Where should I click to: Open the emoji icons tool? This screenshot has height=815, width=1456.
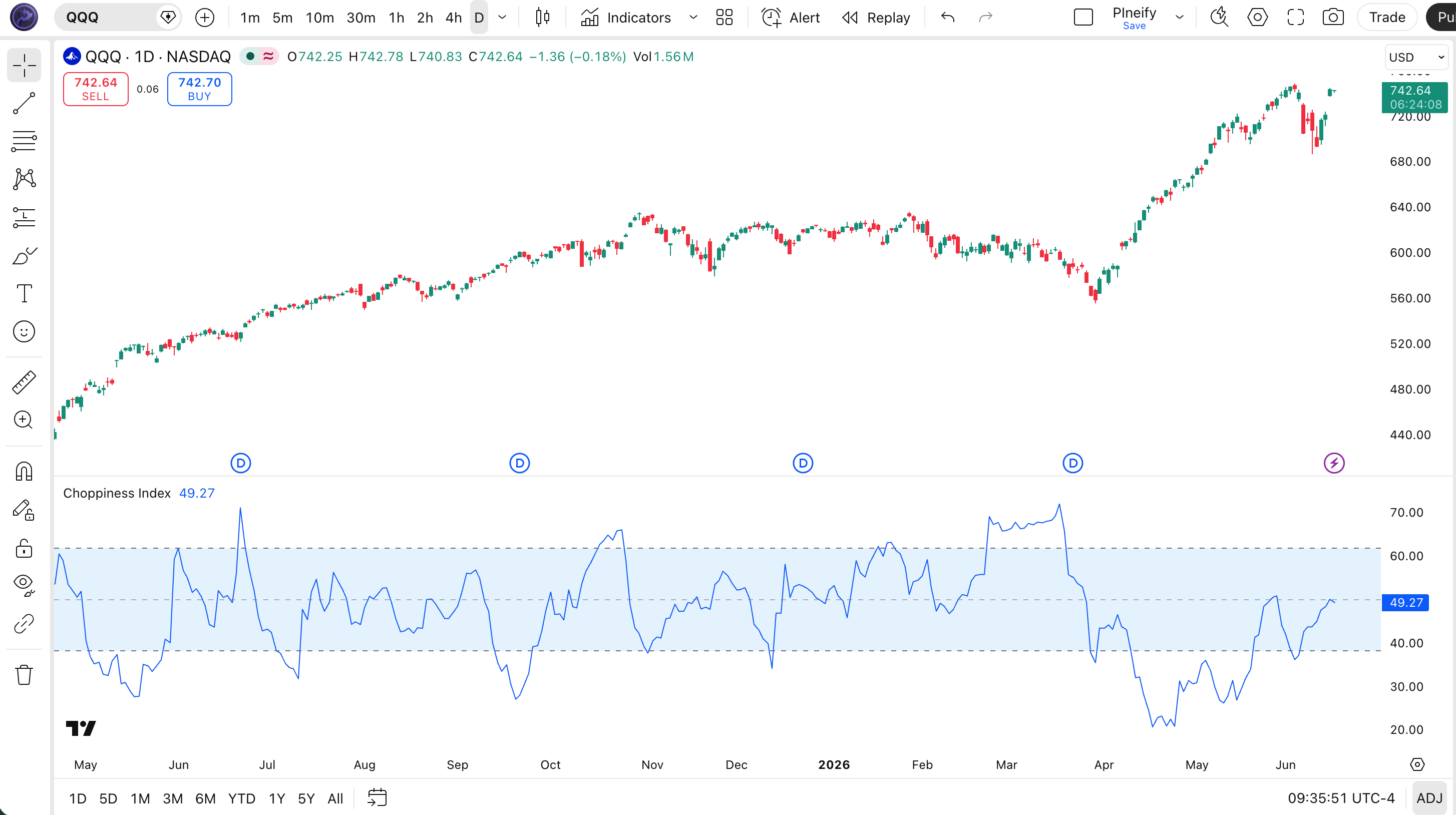tap(24, 332)
